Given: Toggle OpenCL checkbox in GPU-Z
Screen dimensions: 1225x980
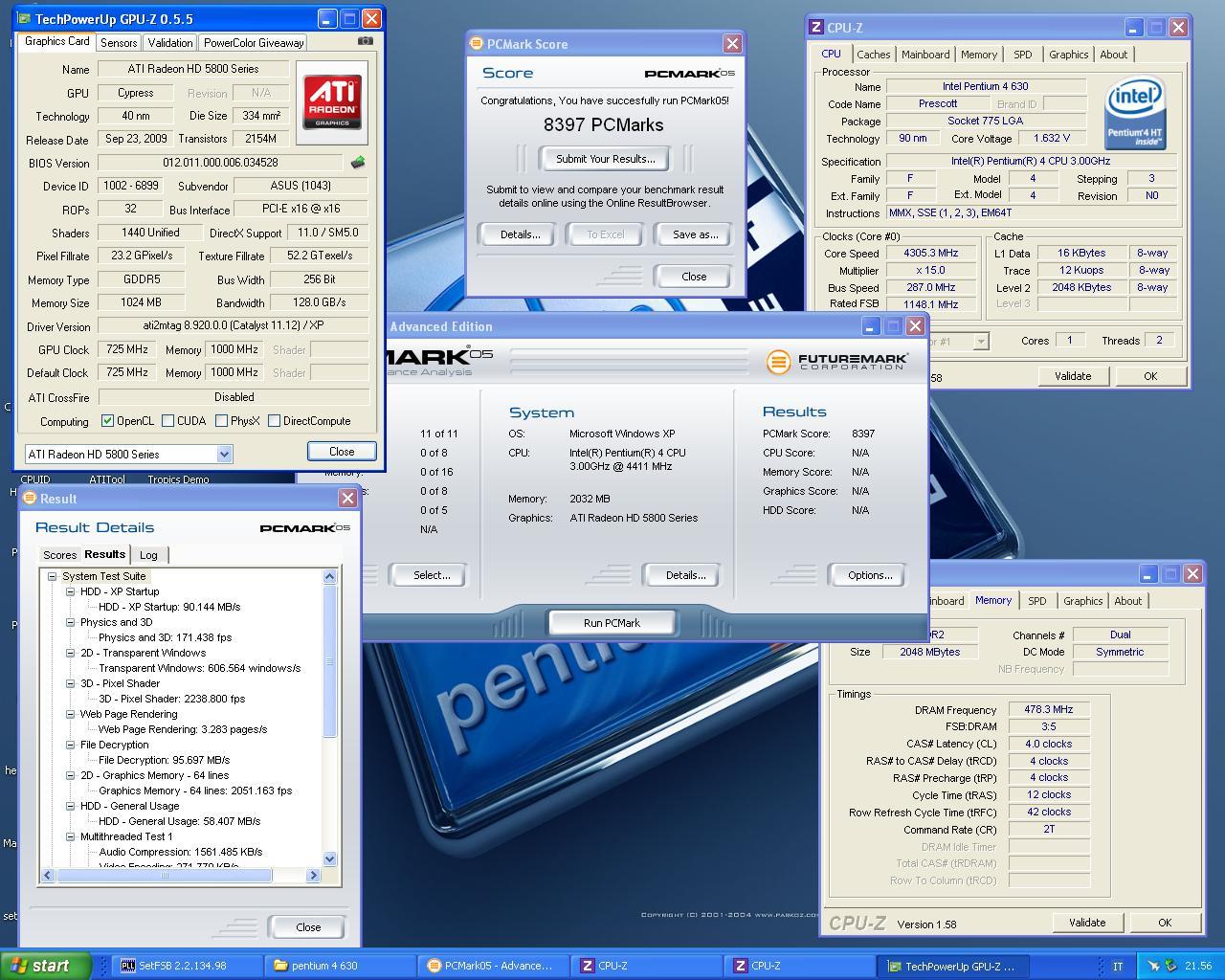Looking at the screenshot, I should click(108, 420).
